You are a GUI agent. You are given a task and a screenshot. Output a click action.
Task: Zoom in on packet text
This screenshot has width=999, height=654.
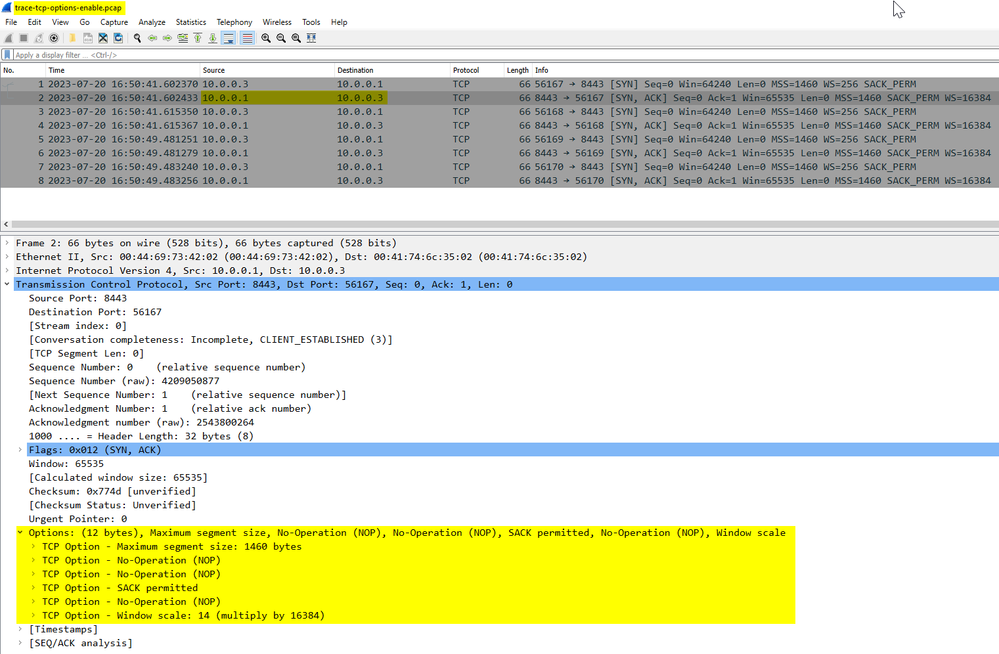click(266, 38)
